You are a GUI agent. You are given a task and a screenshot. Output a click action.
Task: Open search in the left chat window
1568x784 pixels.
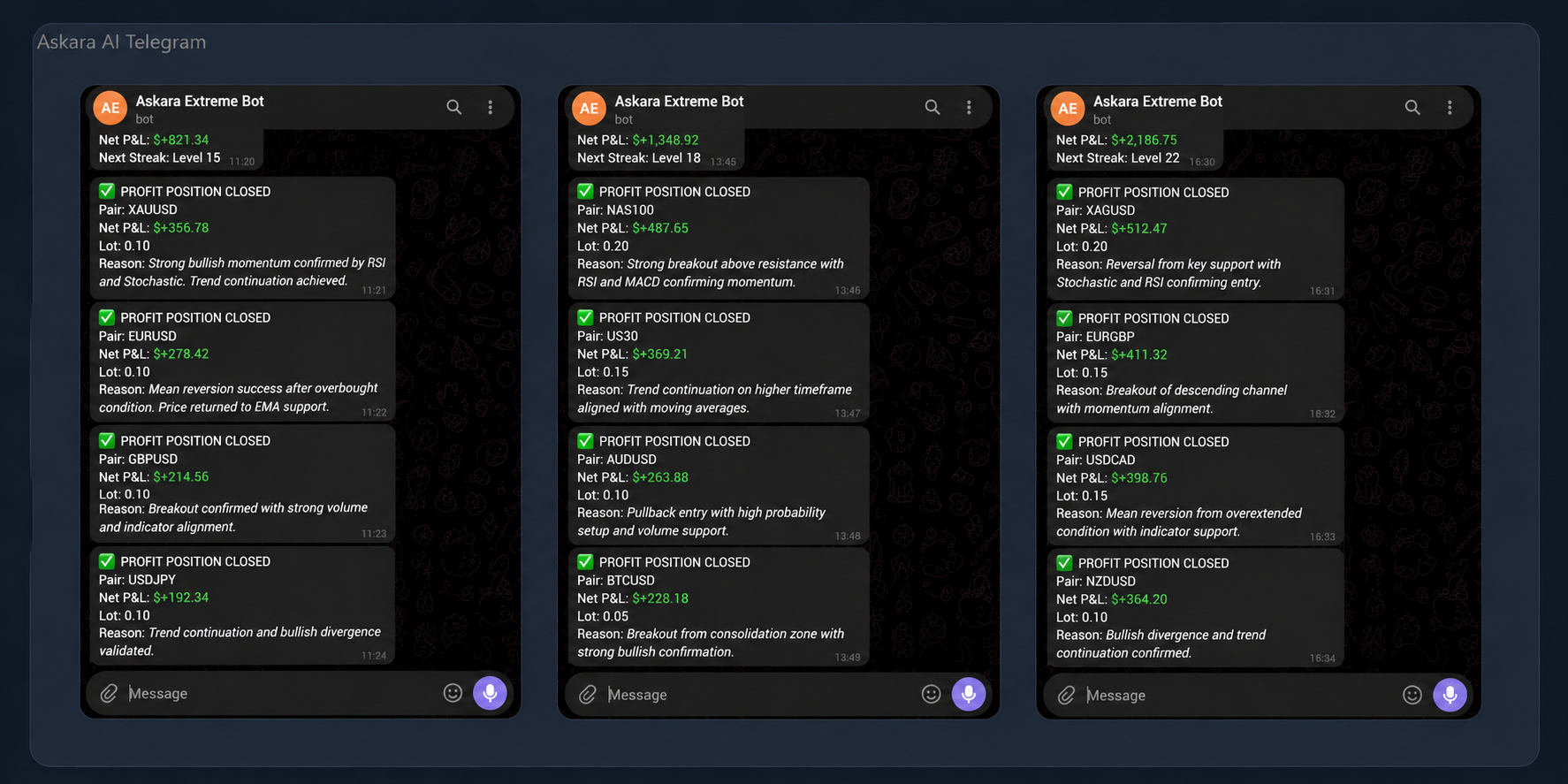point(453,107)
